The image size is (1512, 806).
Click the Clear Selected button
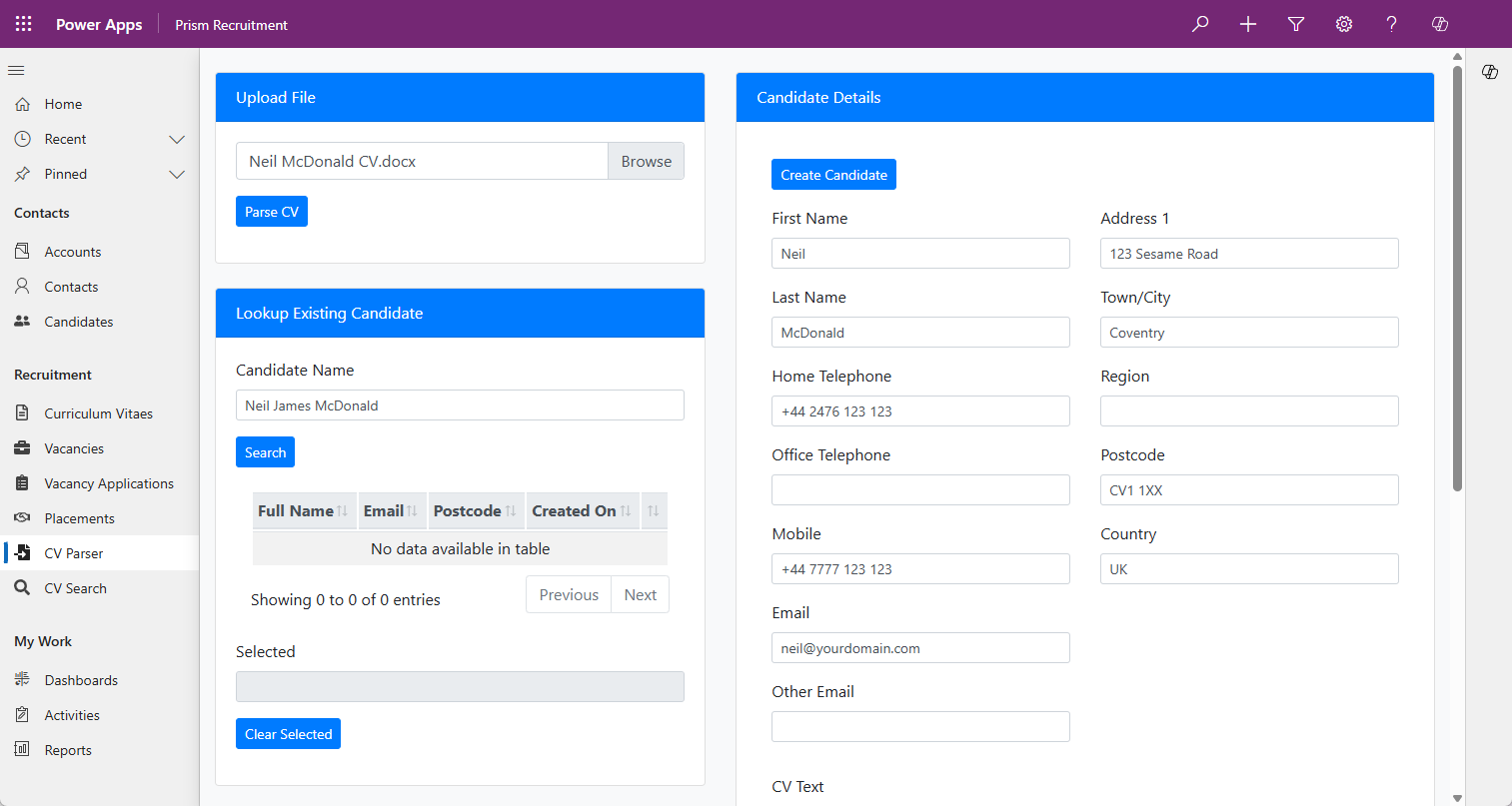(x=288, y=734)
